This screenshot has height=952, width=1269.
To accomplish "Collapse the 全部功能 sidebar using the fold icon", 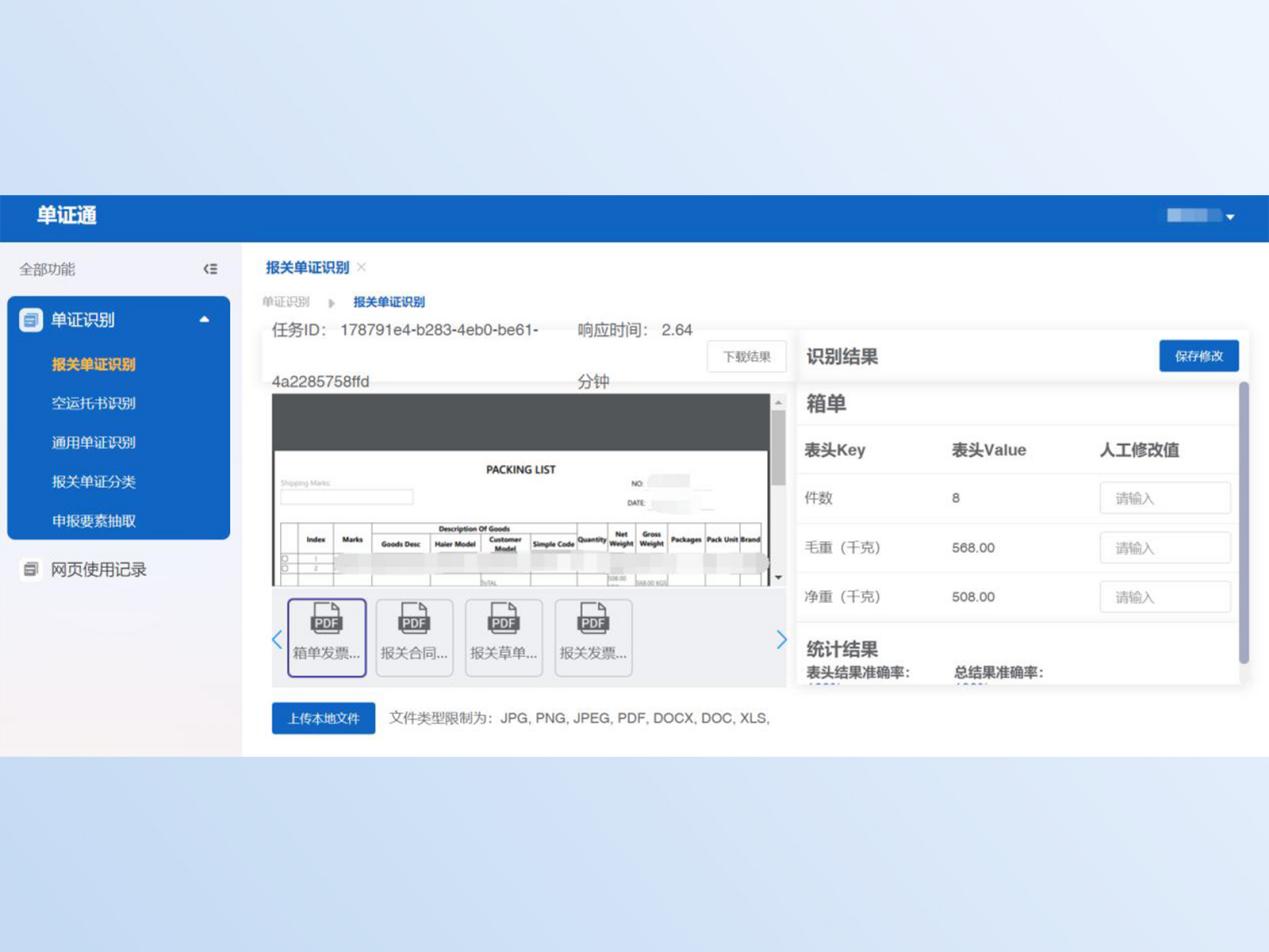I will pyautogui.click(x=210, y=269).
